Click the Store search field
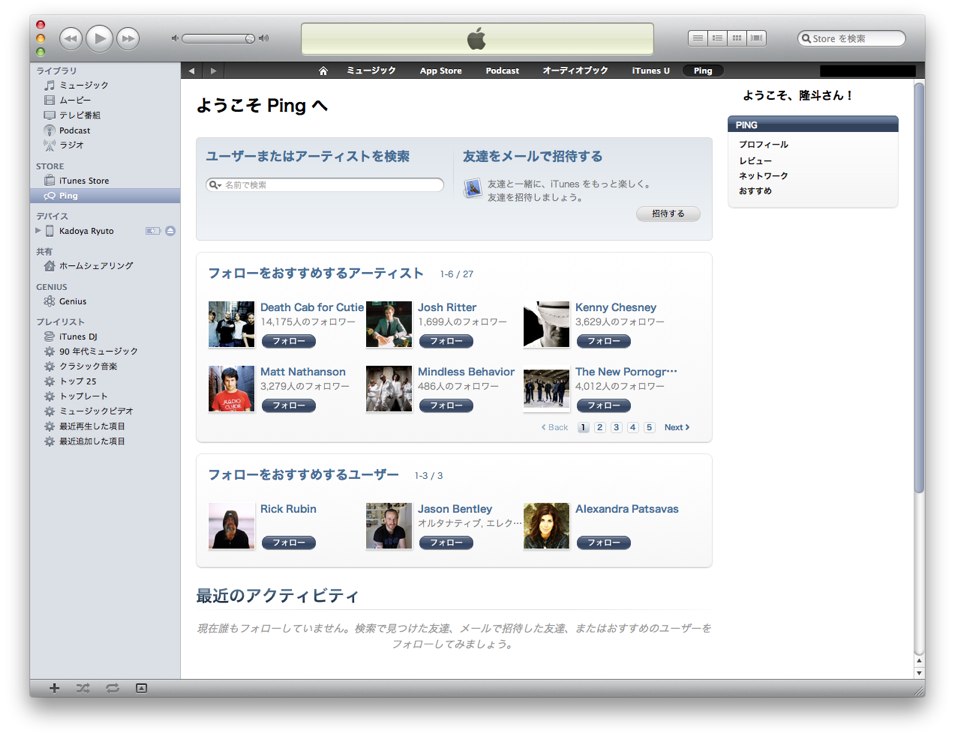Screen dimensions: 955x742 (851, 38)
